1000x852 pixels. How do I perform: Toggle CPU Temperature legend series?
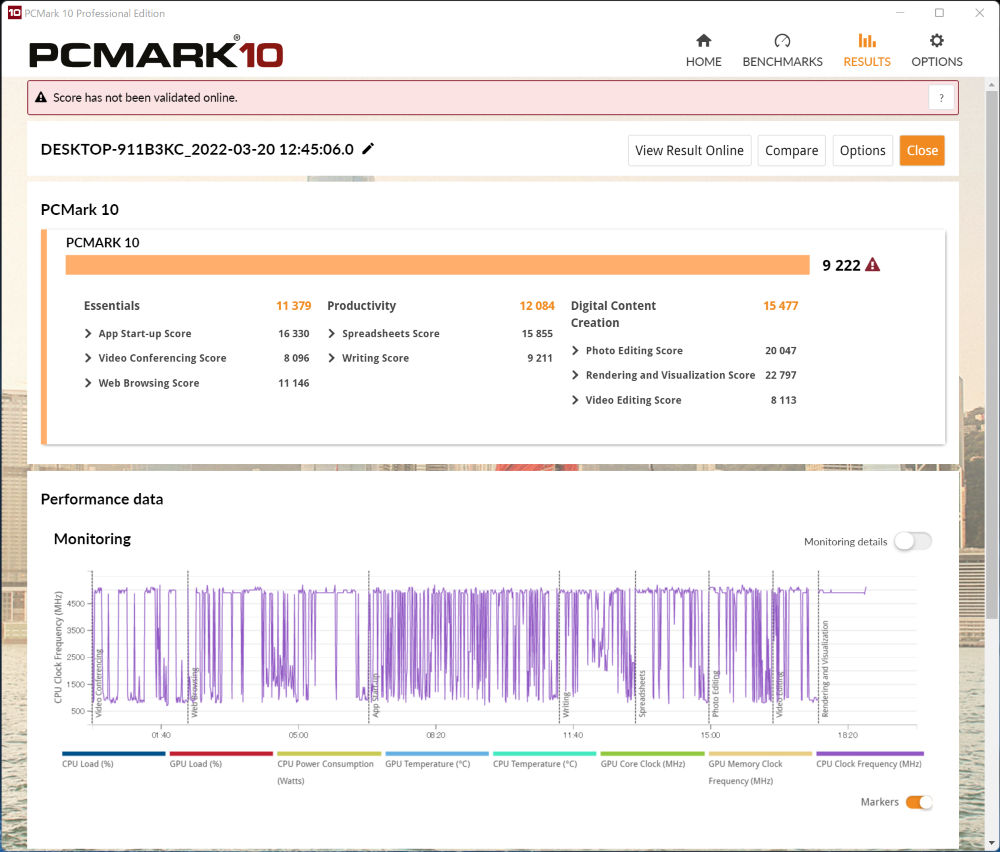click(544, 759)
